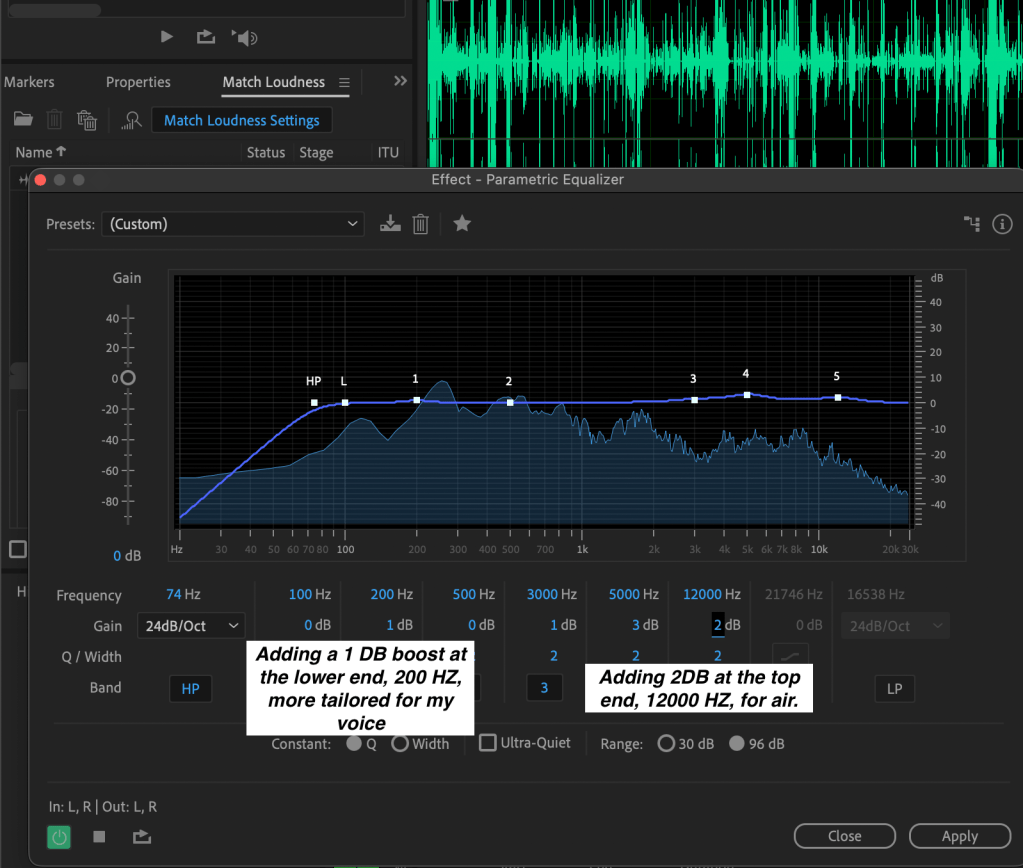Toggle the effect power state button
Viewport: 1023px width, 868px height.
pyautogui.click(x=60, y=837)
